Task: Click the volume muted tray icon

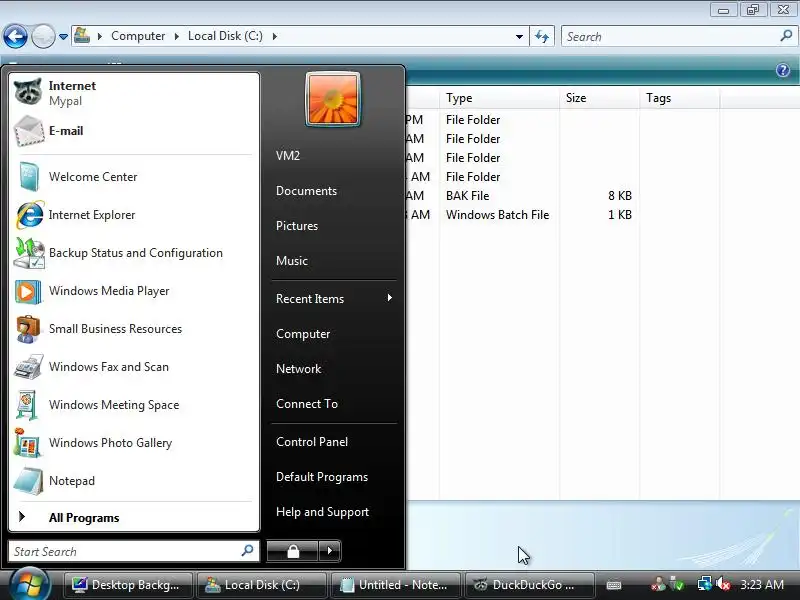Action: 722,584
